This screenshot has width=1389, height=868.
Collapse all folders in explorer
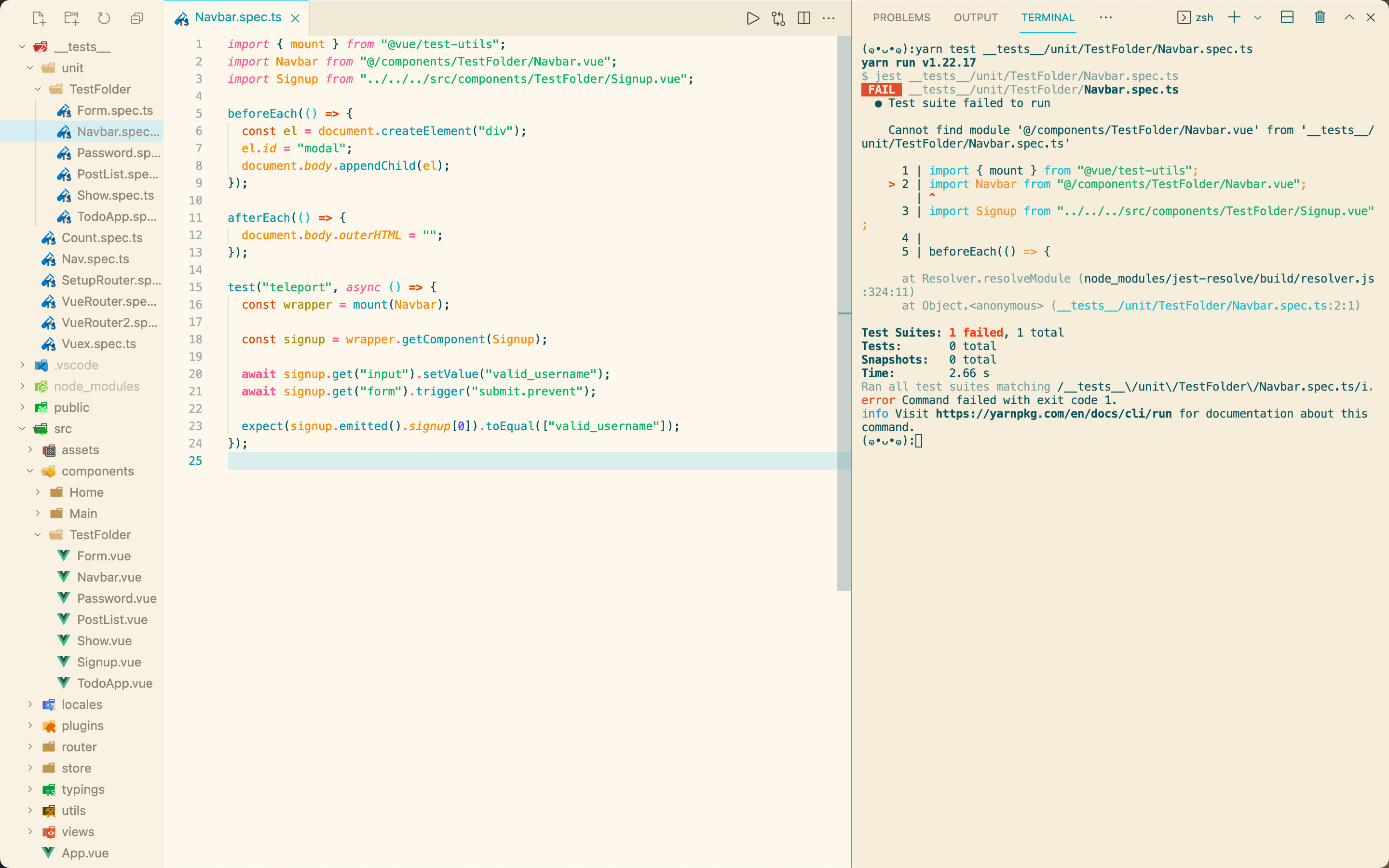[x=136, y=18]
